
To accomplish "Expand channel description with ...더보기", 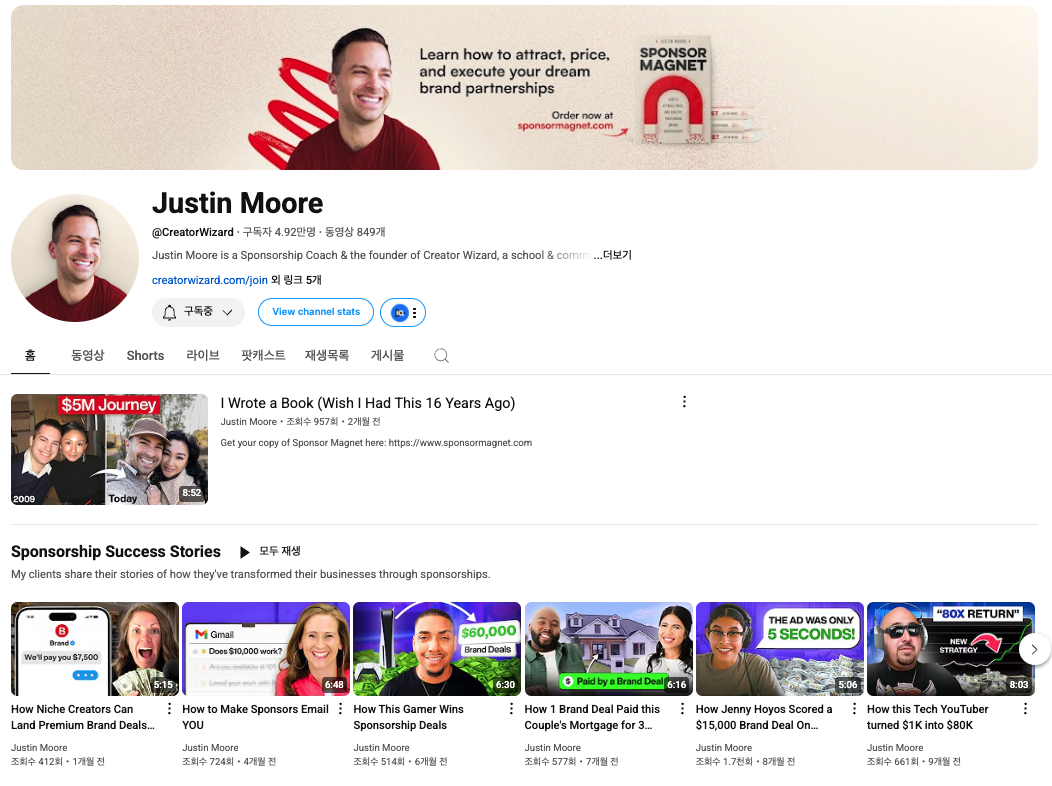I will click(613, 255).
